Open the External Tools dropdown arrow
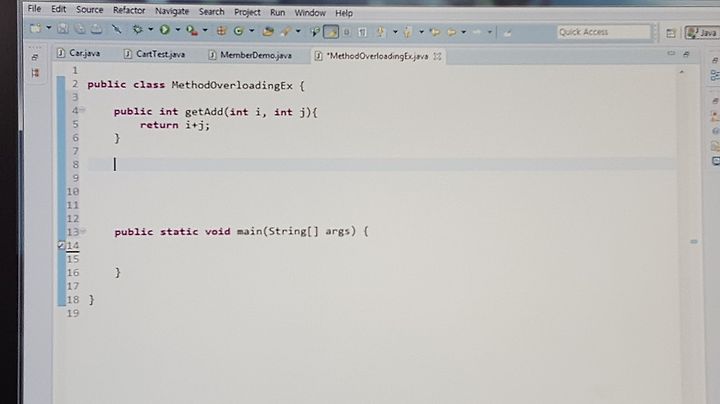The image size is (720, 404). coord(205,30)
